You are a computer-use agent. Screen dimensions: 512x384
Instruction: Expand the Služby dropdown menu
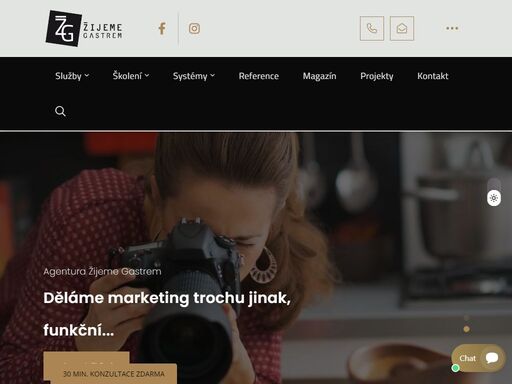tap(72, 76)
